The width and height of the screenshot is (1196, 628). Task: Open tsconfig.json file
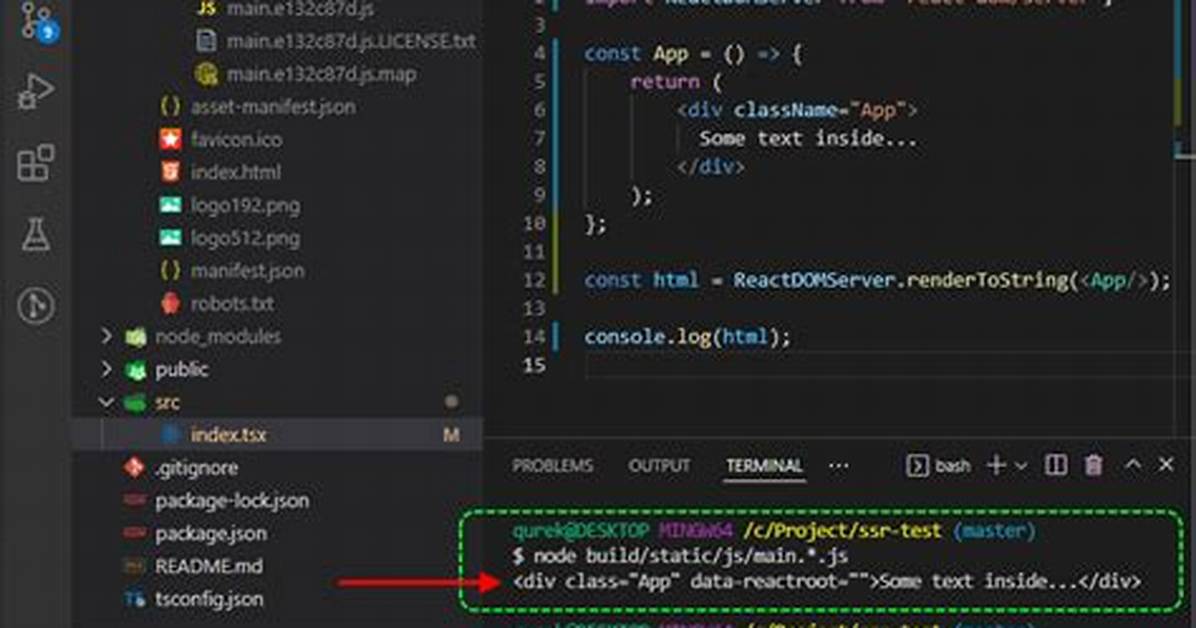pyautogui.click(x=209, y=599)
